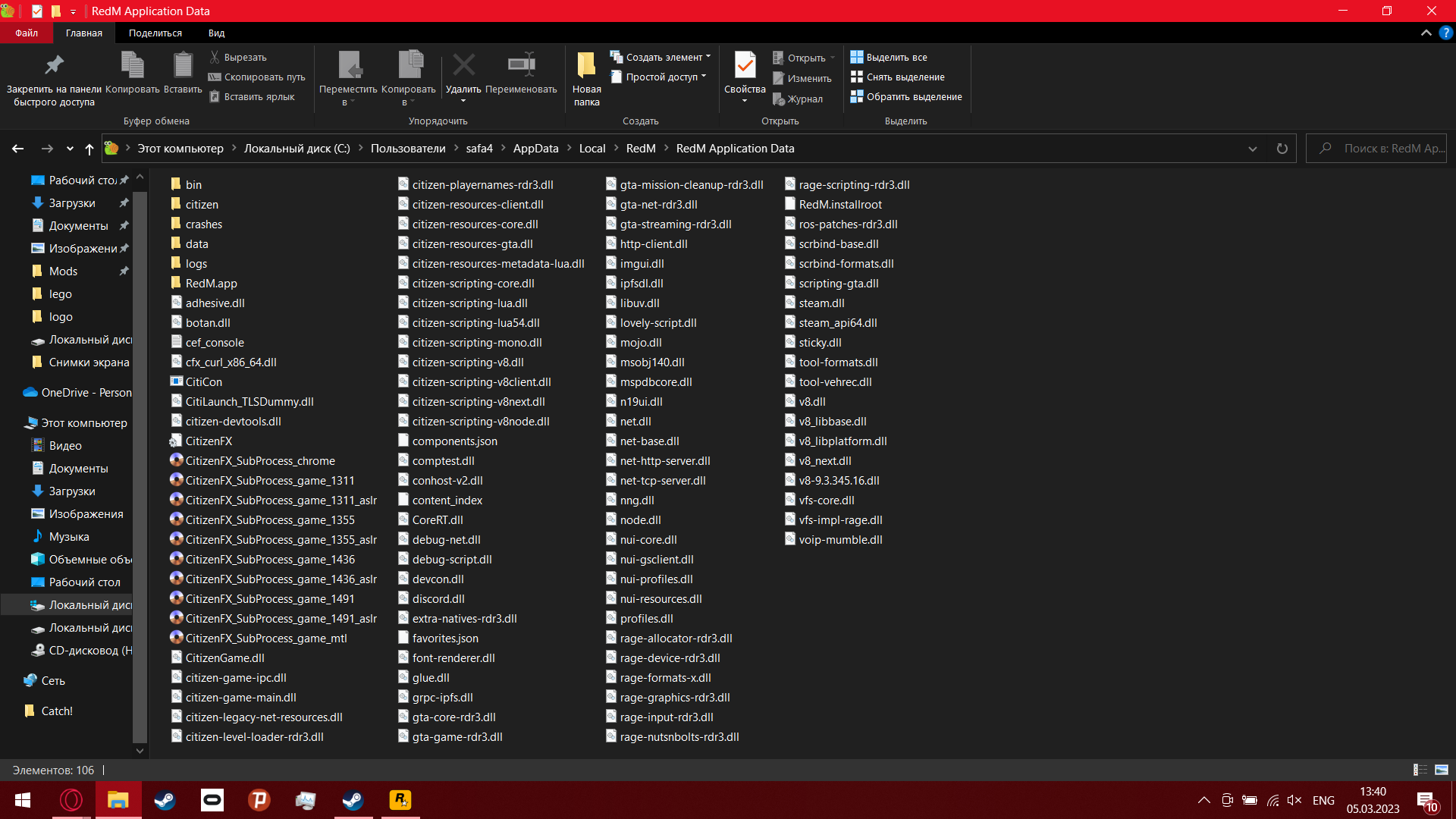Click the Открыть ribbon button

(x=804, y=58)
